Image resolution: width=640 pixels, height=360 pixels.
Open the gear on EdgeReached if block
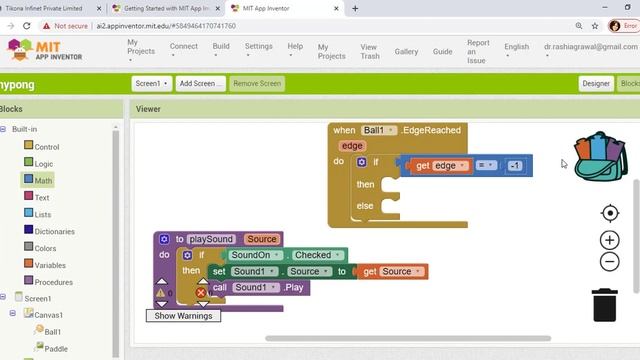[x=361, y=162]
